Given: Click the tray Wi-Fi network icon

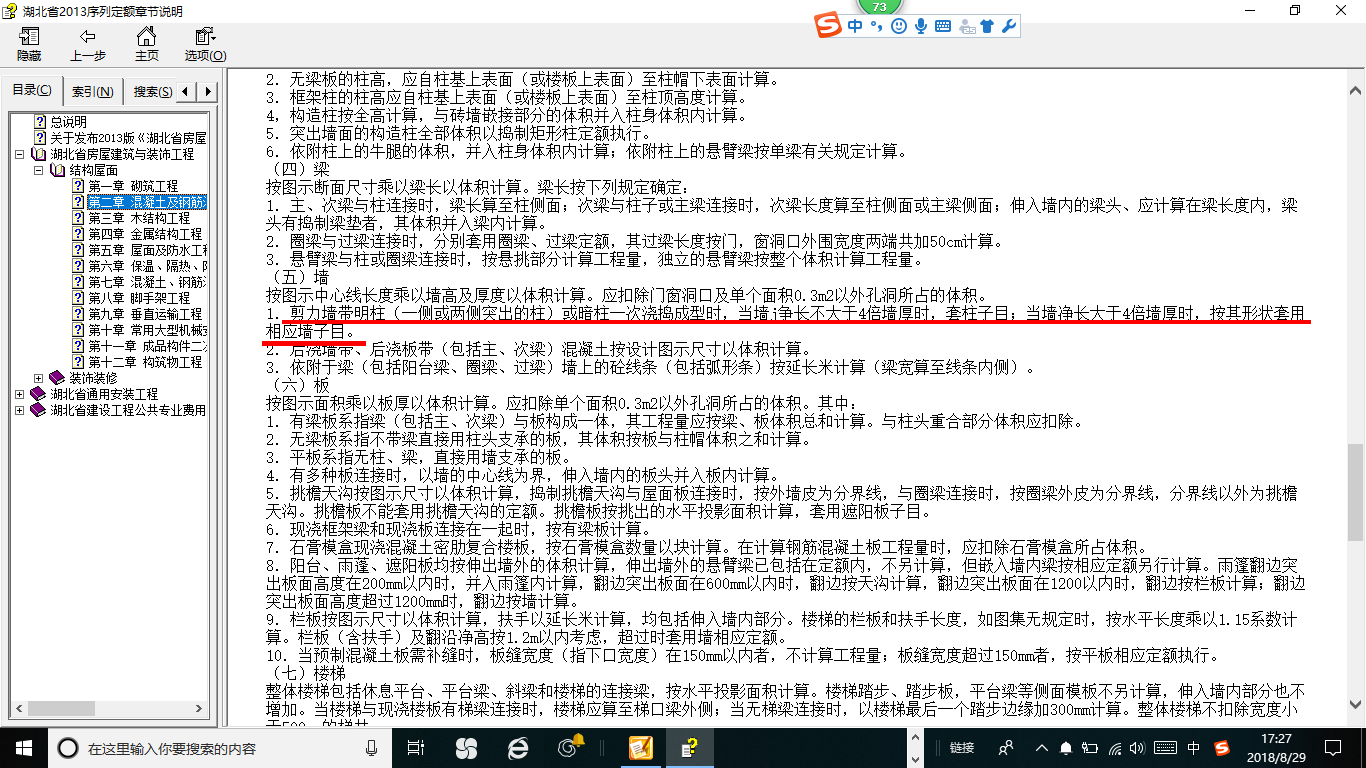Looking at the screenshot, I should tap(1116, 748).
